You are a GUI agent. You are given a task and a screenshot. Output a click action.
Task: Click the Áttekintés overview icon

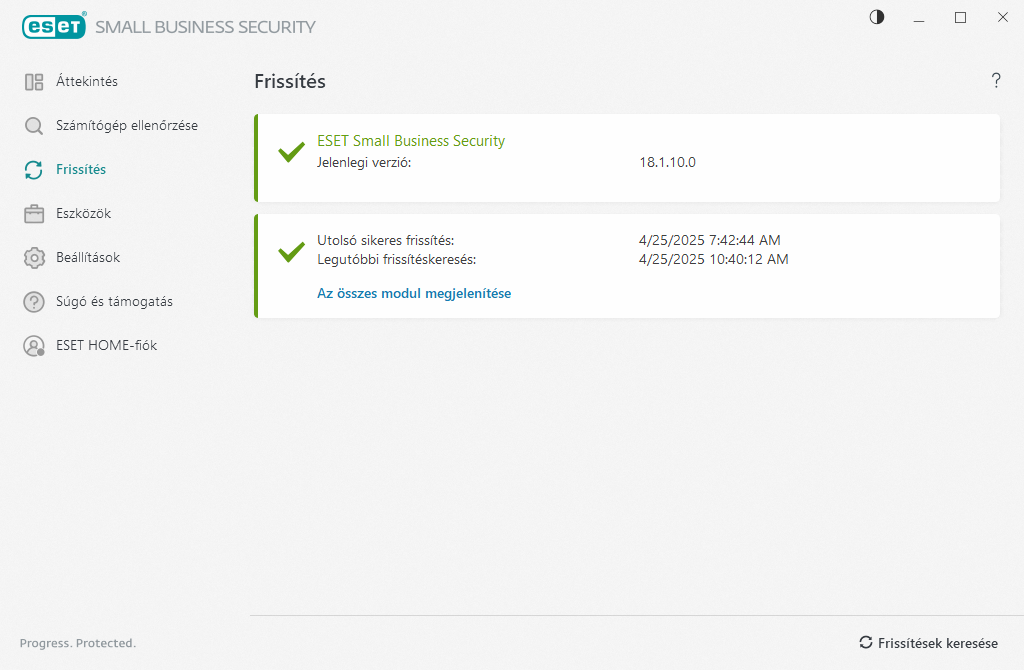[x=34, y=82]
